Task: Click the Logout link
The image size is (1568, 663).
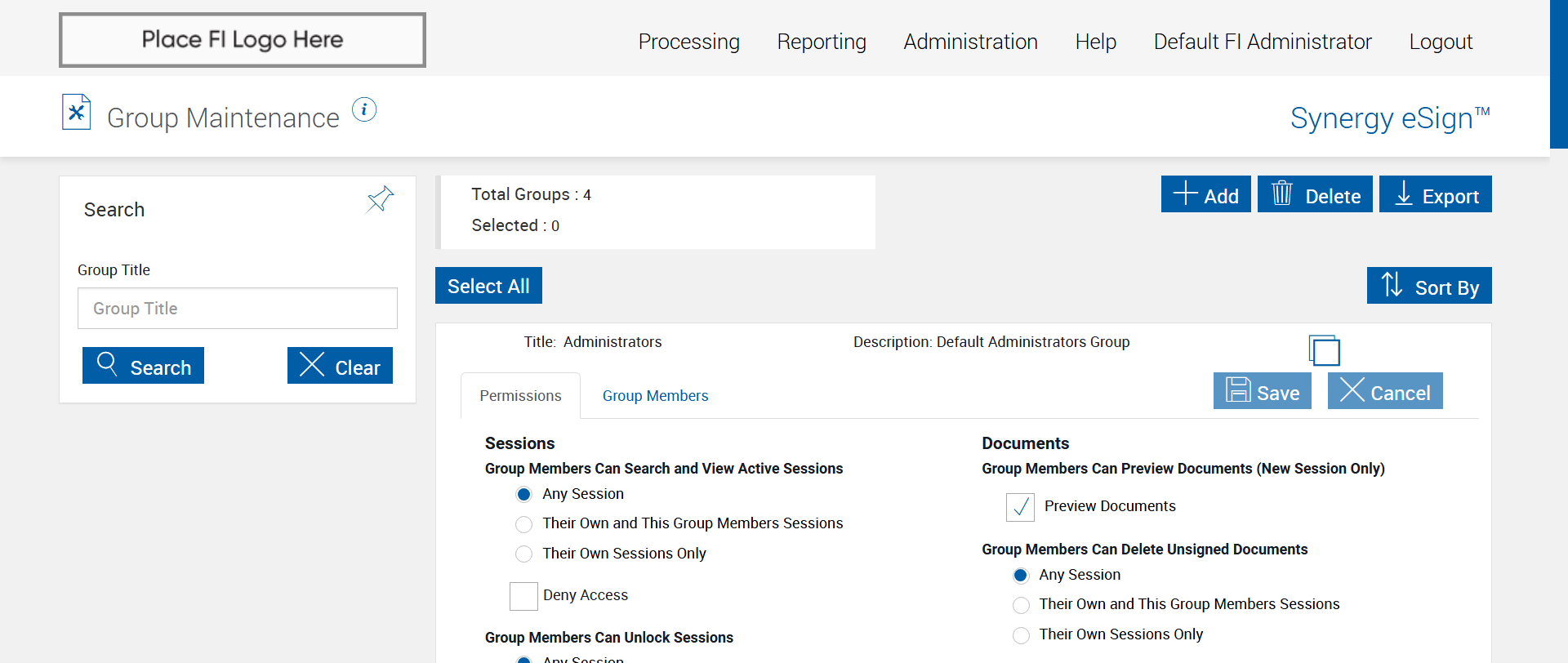Action: (1440, 42)
